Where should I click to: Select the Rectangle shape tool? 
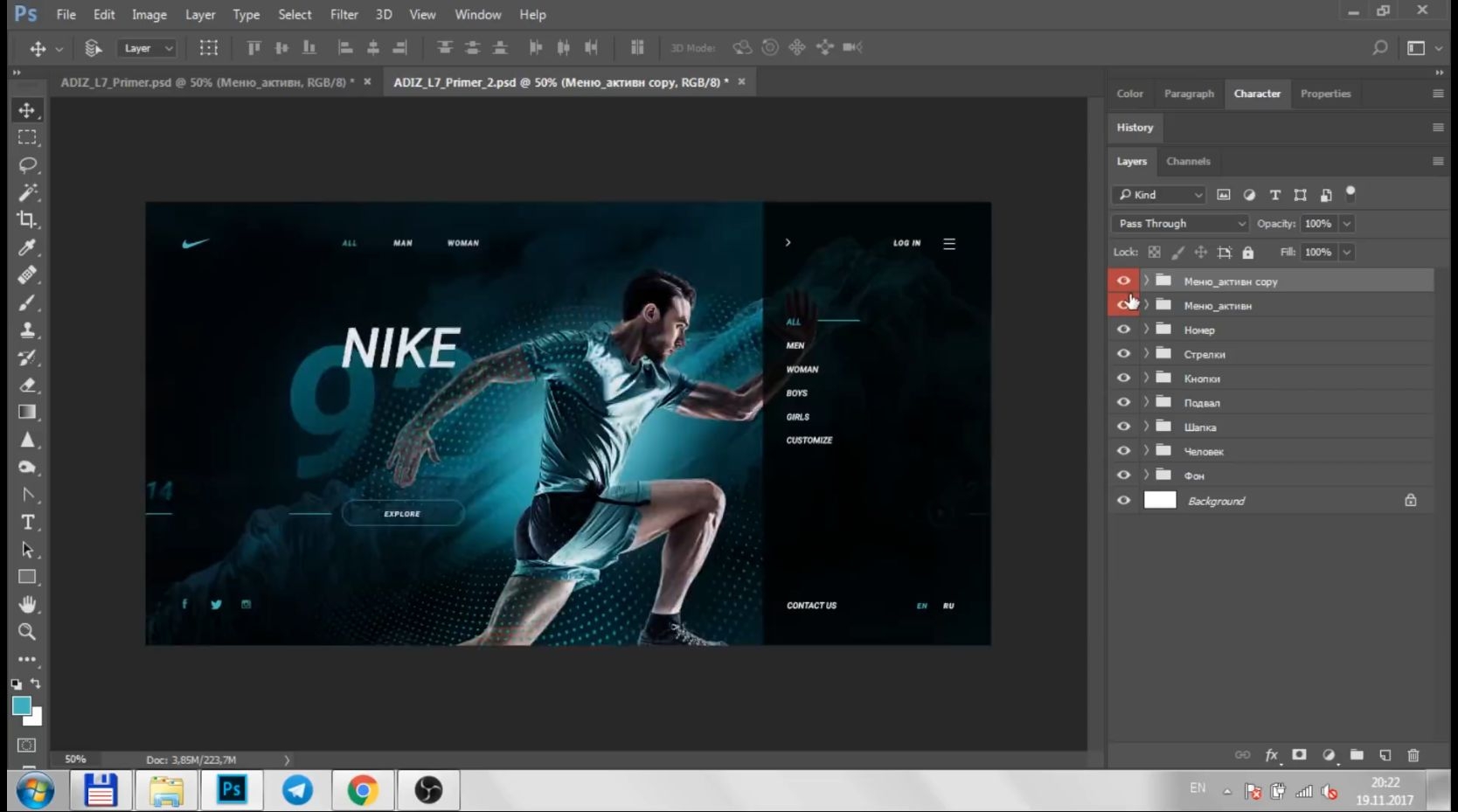point(27,577)
